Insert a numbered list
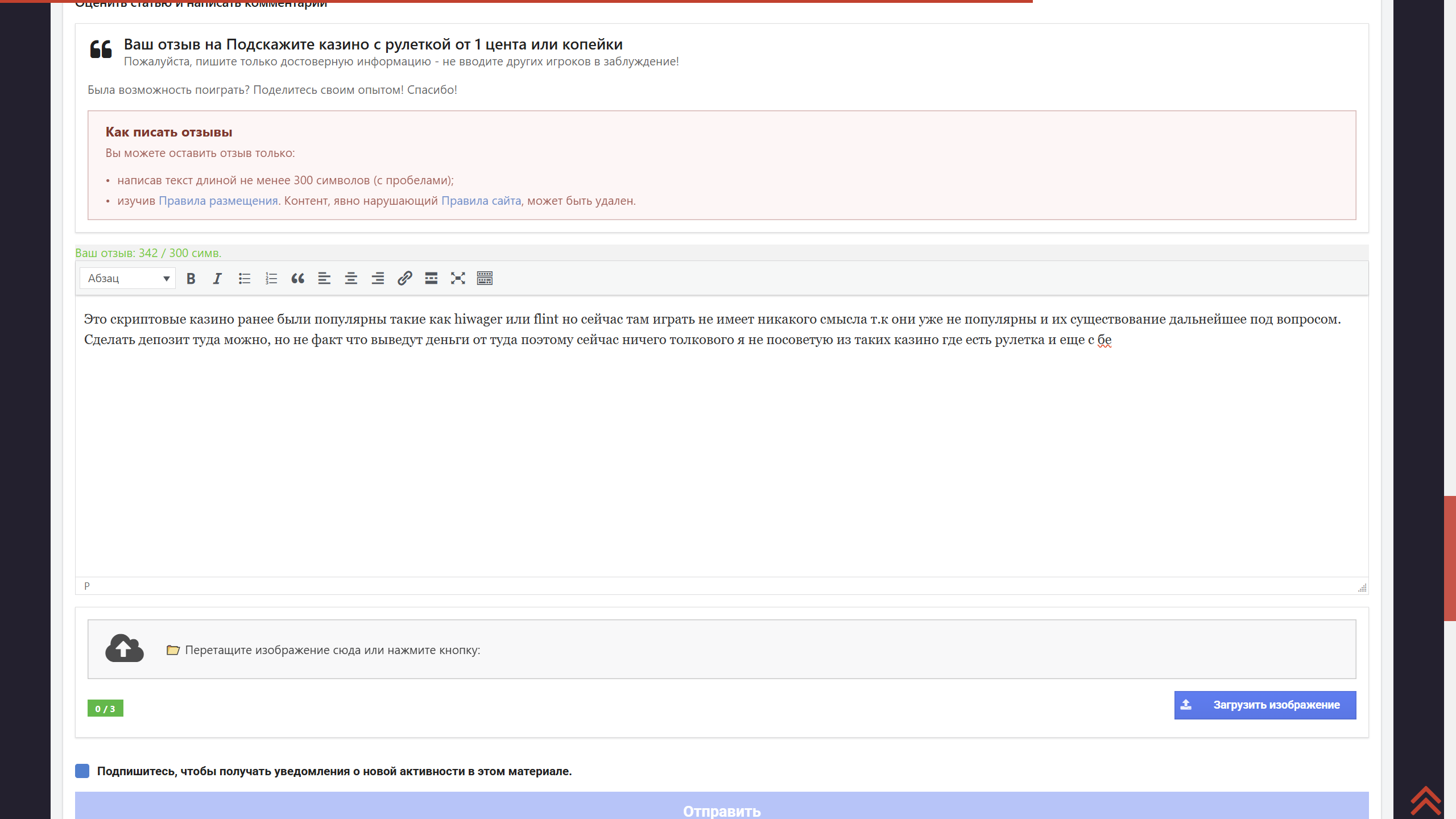Viewport: 1456px width, 819px height. click(271, 278)
